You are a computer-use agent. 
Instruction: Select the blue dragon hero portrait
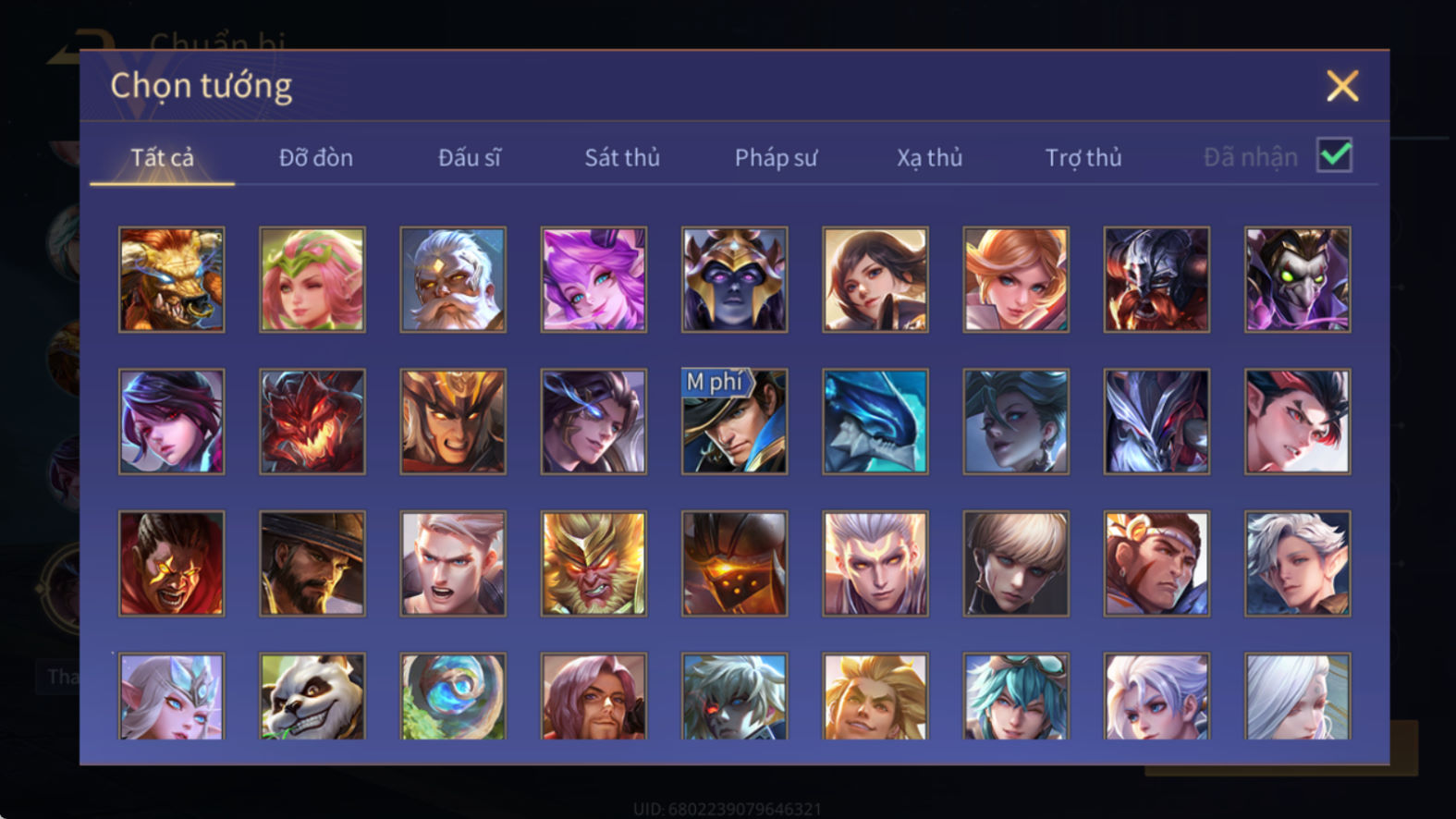[x=875, y=422]
